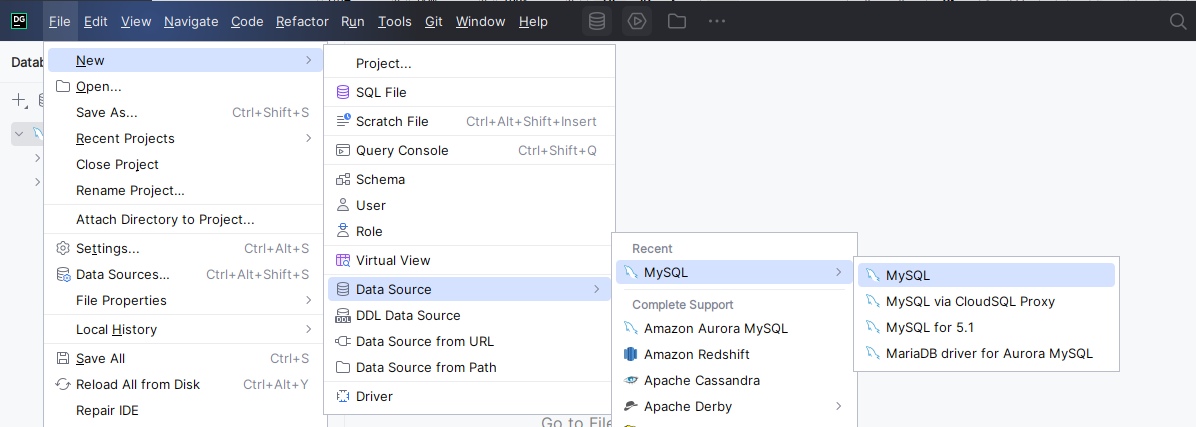1196x427 pixels.
Task: Click the Apache Derby hat icon
Action: click(x=630, y=406)
